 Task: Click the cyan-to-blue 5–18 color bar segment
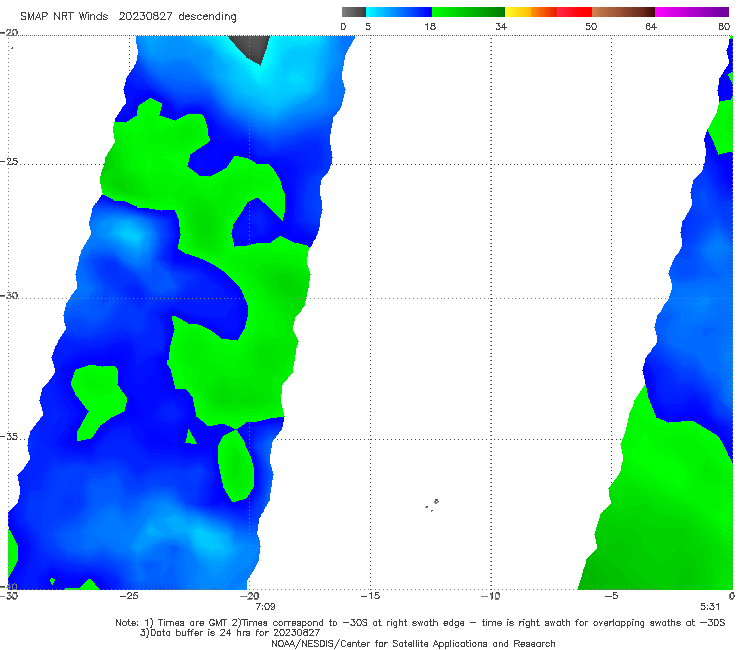tap(399, 12)
